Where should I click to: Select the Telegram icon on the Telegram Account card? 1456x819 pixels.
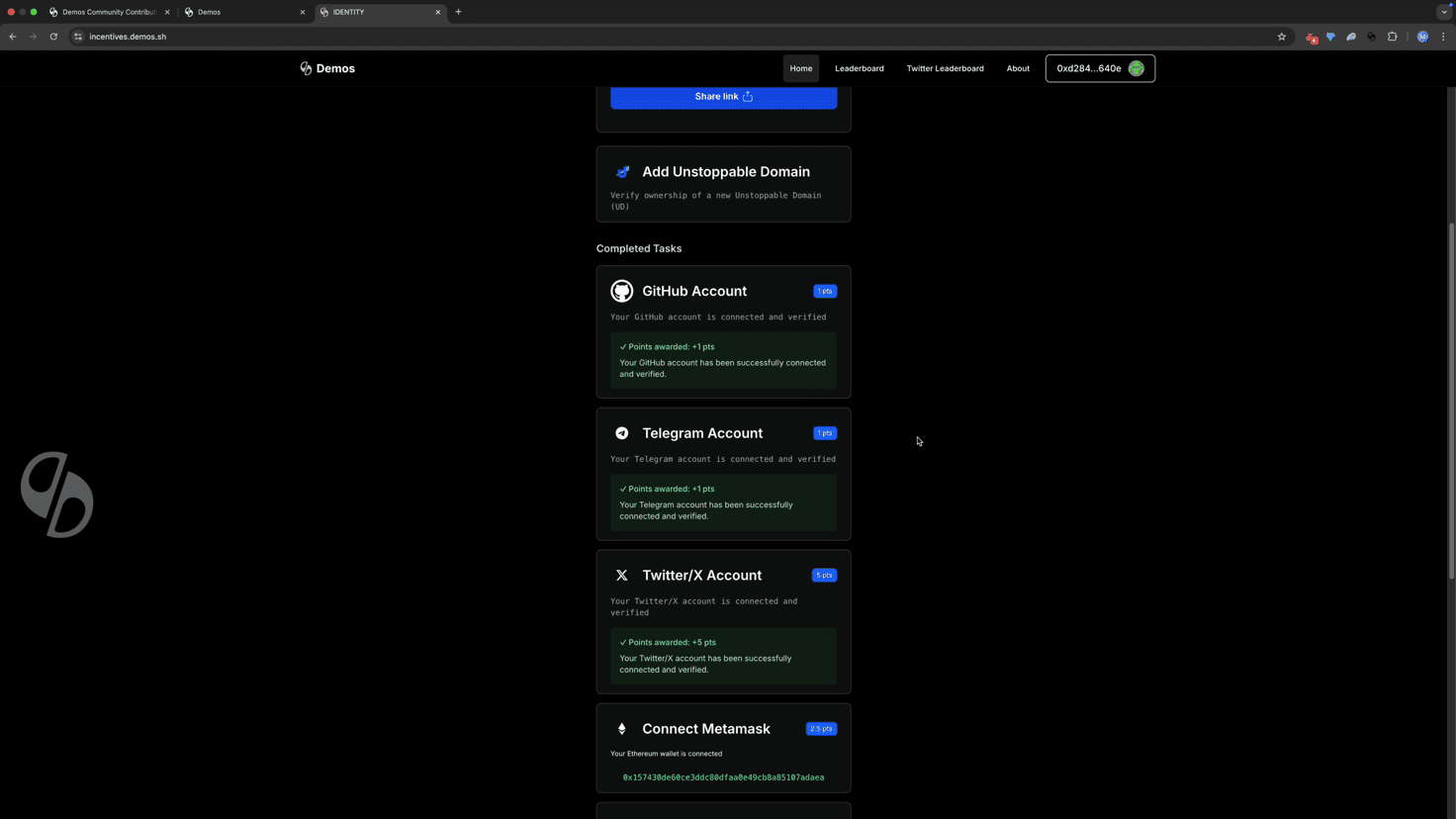click(622, 433)
